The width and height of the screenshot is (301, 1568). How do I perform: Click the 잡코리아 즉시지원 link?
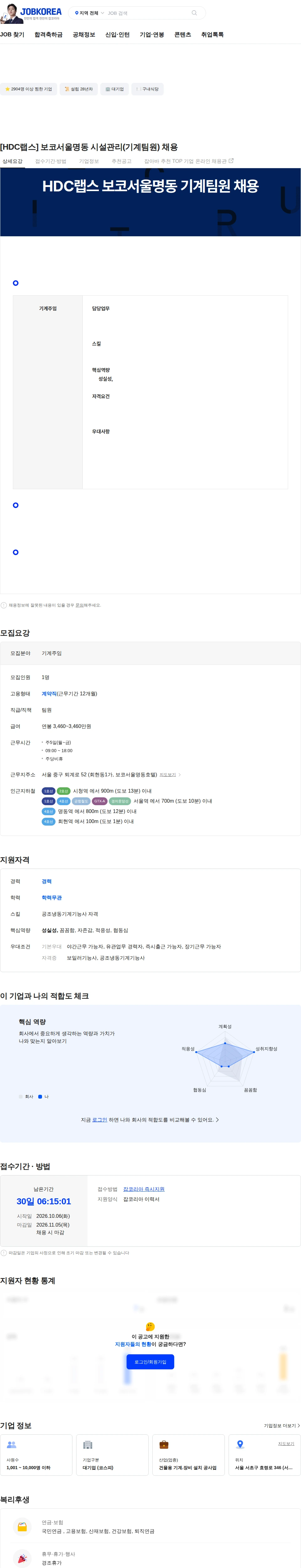[144, 1189]
